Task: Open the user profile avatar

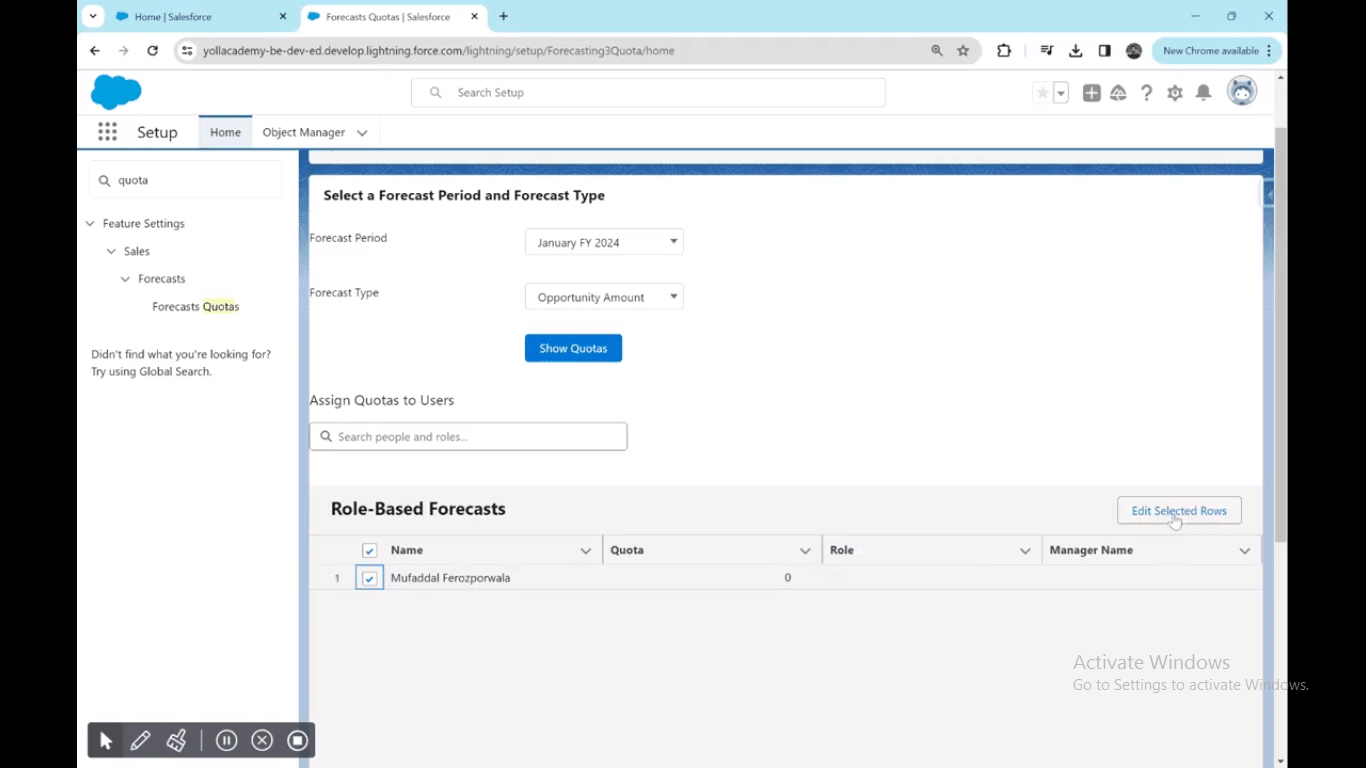Action: (1242, 91)
